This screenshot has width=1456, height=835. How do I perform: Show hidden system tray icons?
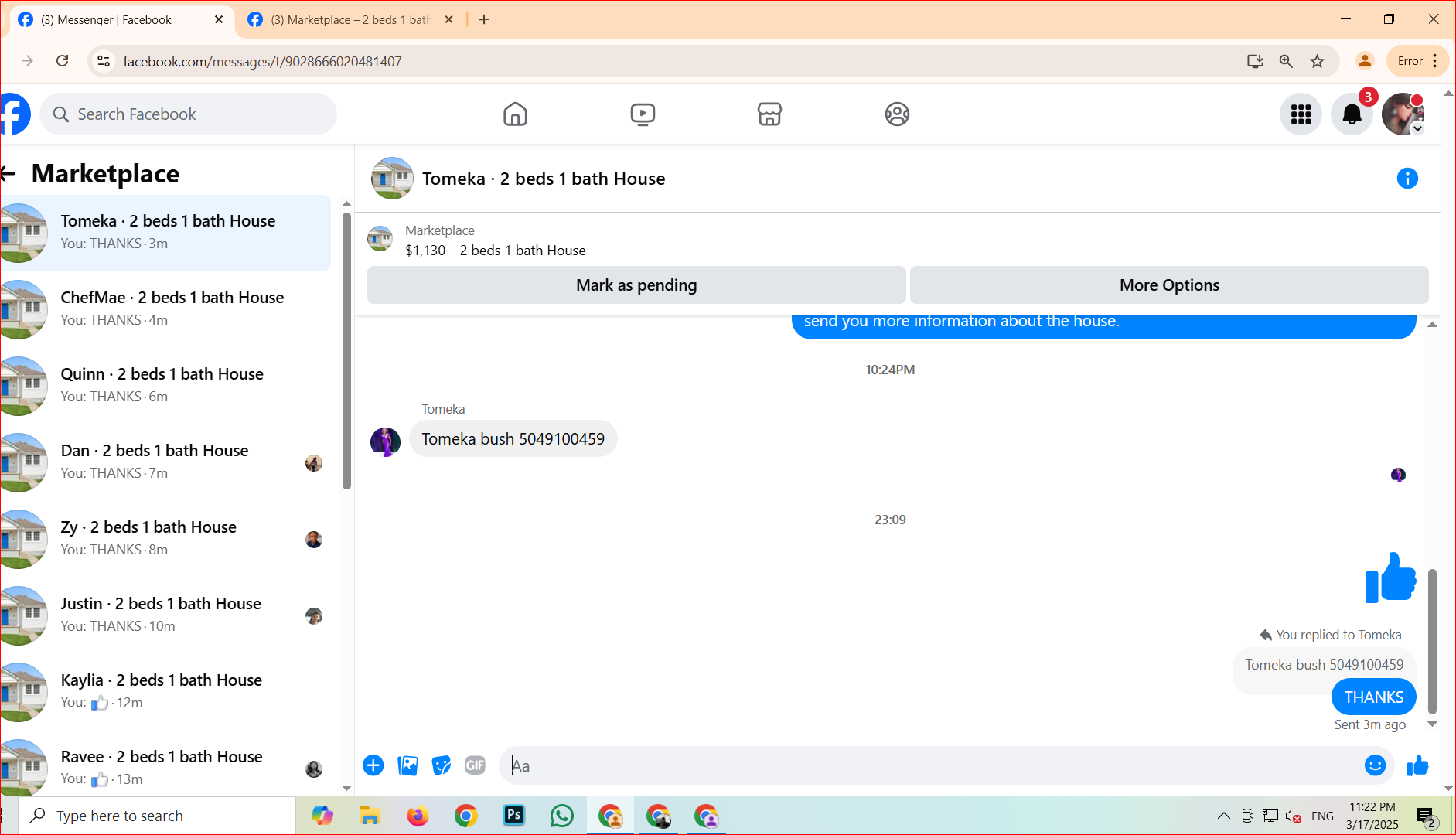point(1223,816)
